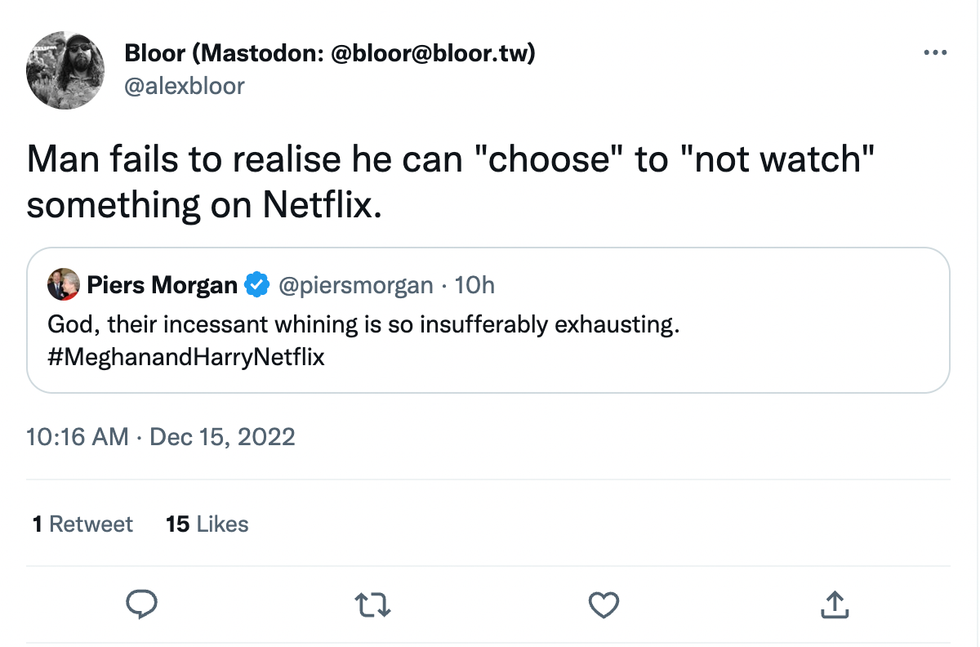Click the 10h timestamp on quoted tweet
The image size is (980, 647).
[475, 285]
